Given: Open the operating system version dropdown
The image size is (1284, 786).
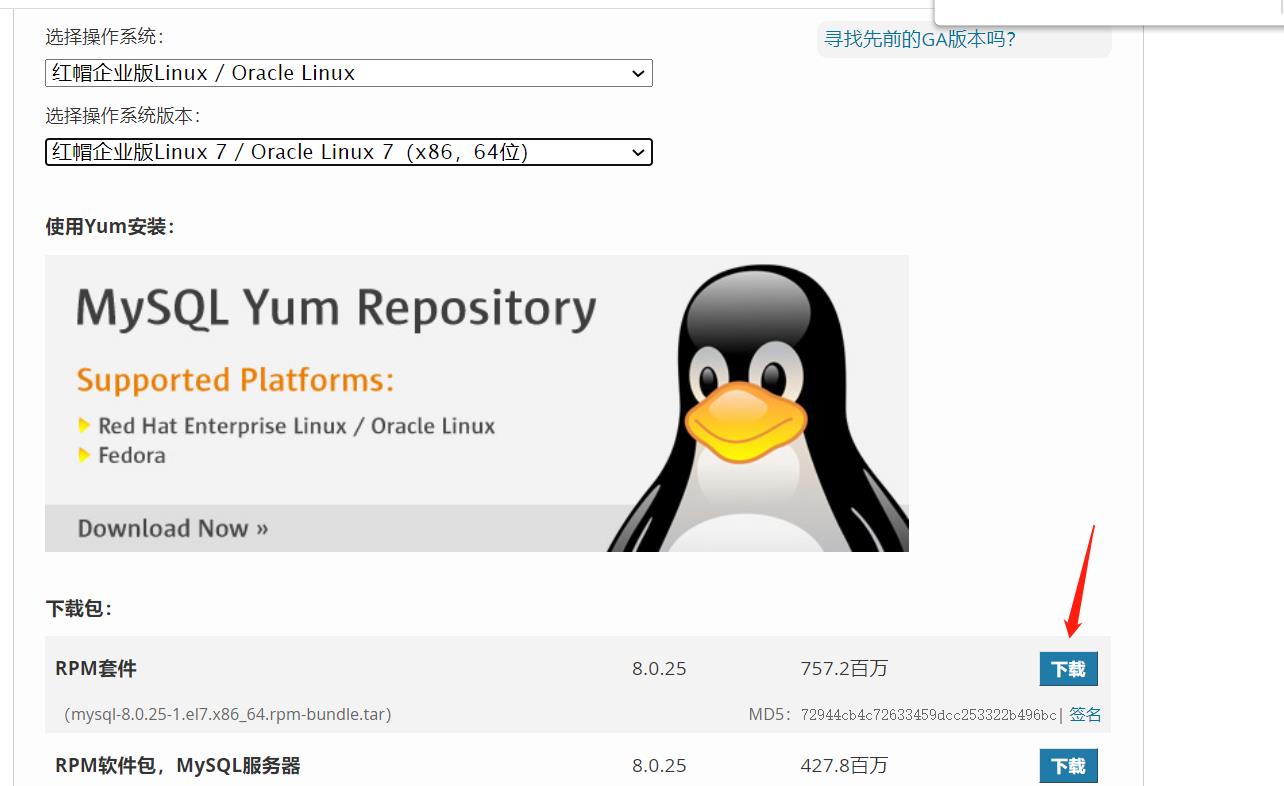Looking at the screenshot, I should (349, 152).
